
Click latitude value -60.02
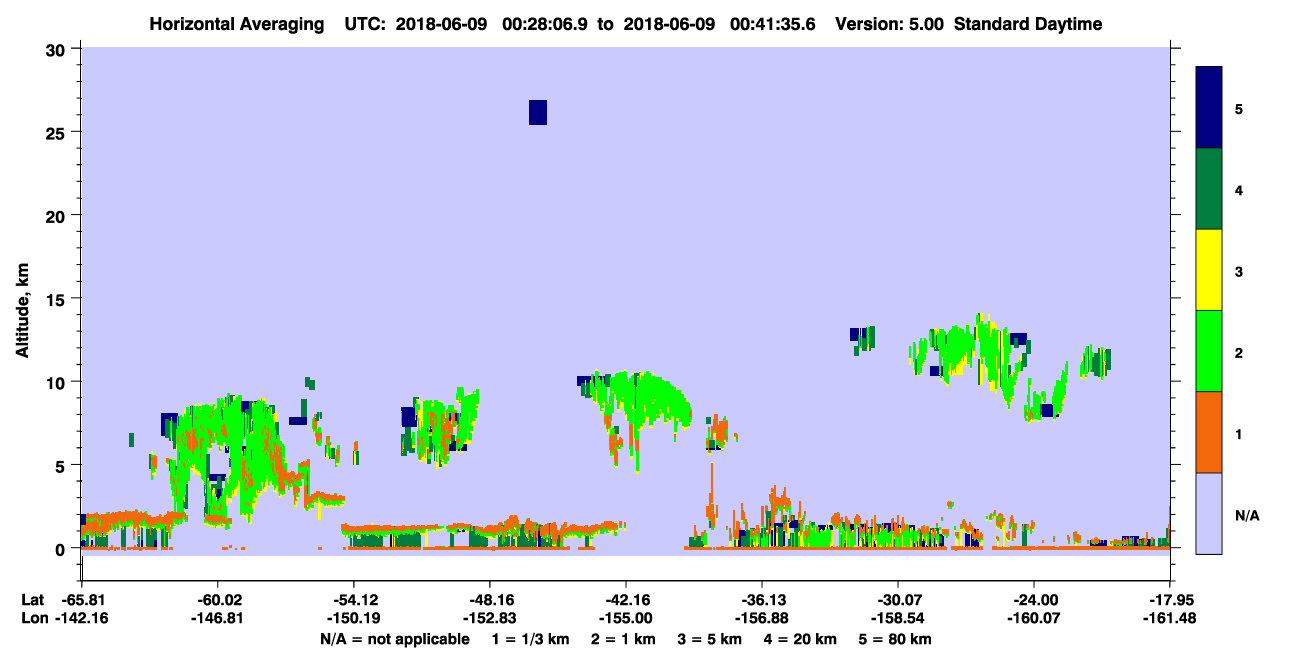tap(217, 600)
